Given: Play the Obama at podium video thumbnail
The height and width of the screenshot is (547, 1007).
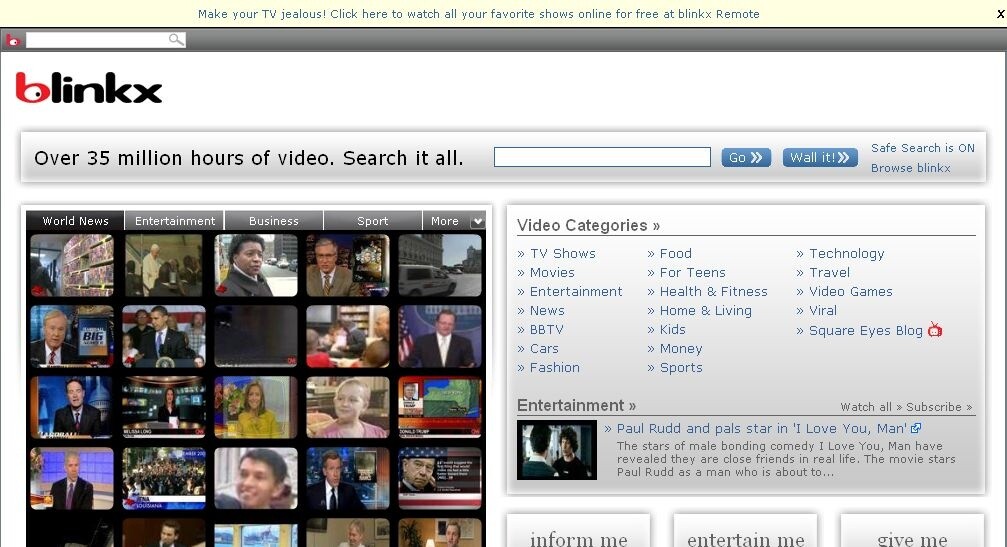Looking at the screenshot, I should click(164, 336).
